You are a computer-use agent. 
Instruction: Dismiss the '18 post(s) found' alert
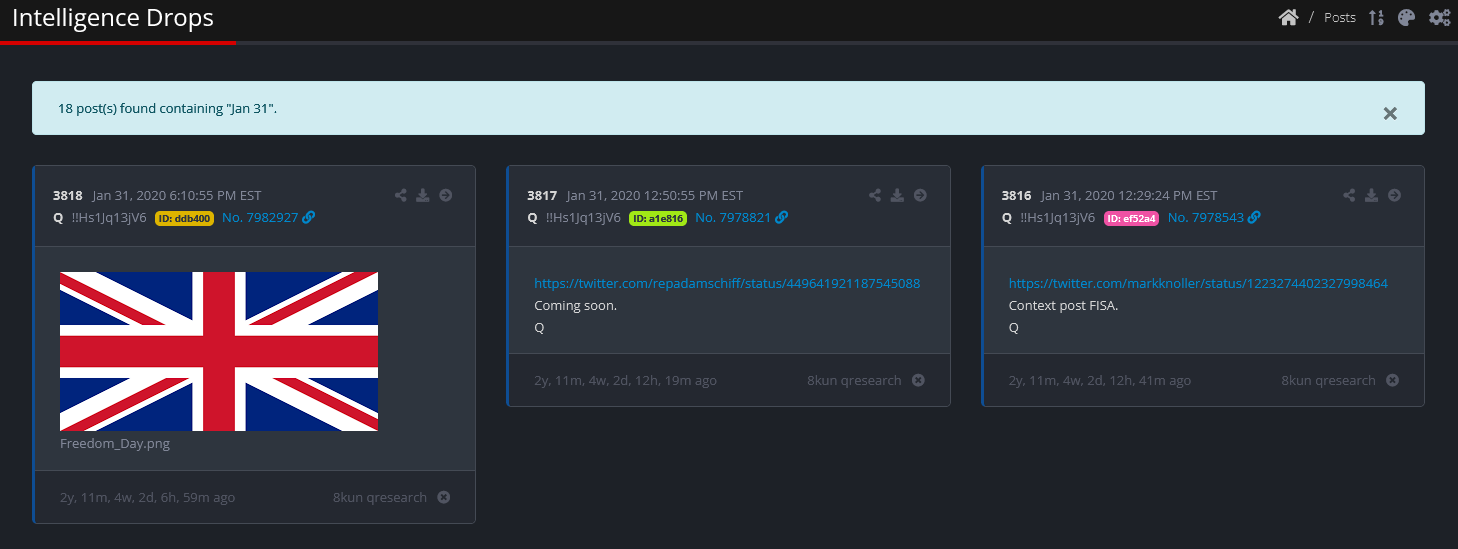coord(1390,113)
